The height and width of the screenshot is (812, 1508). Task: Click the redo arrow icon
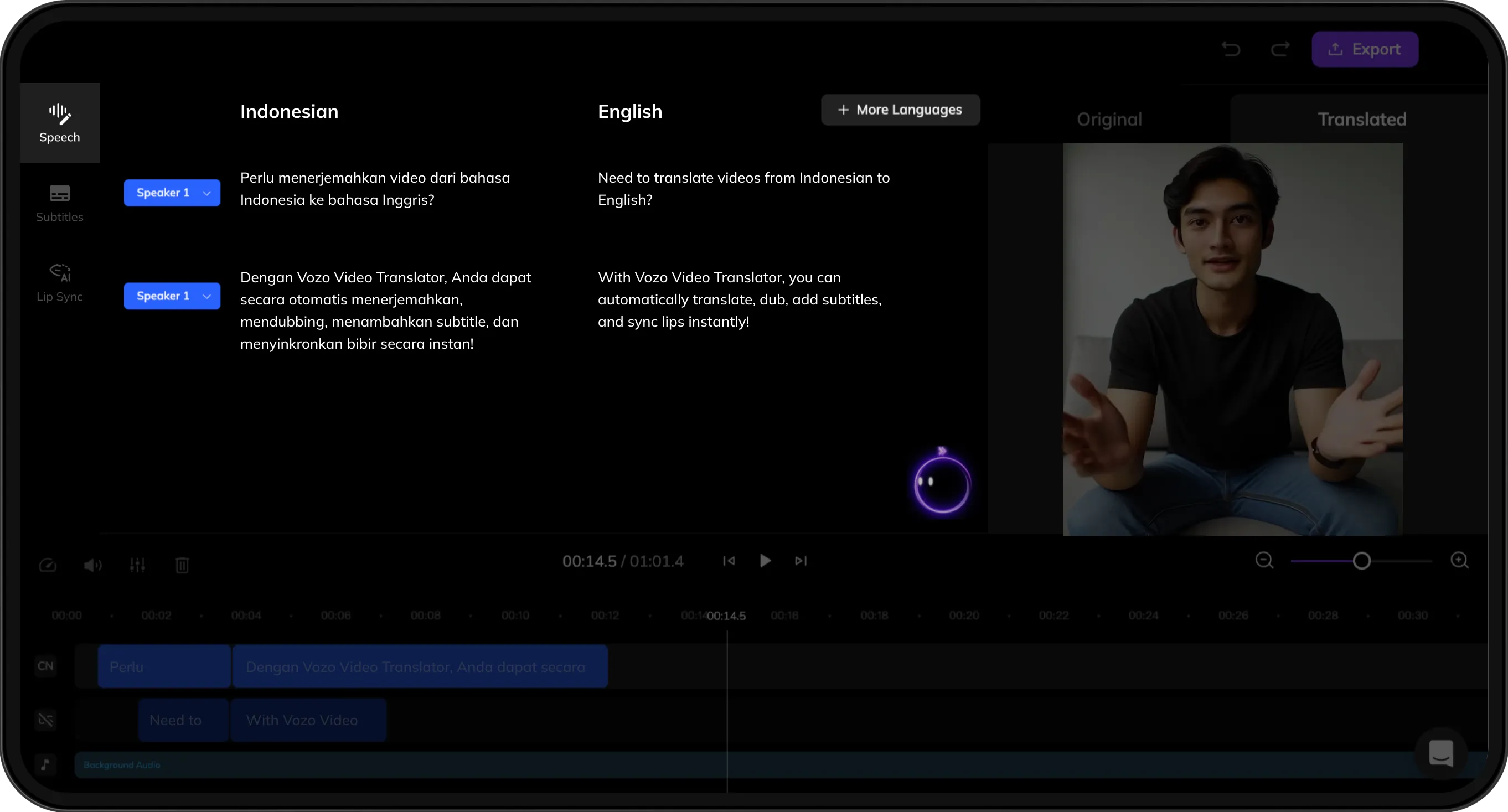coord(1280,49)
